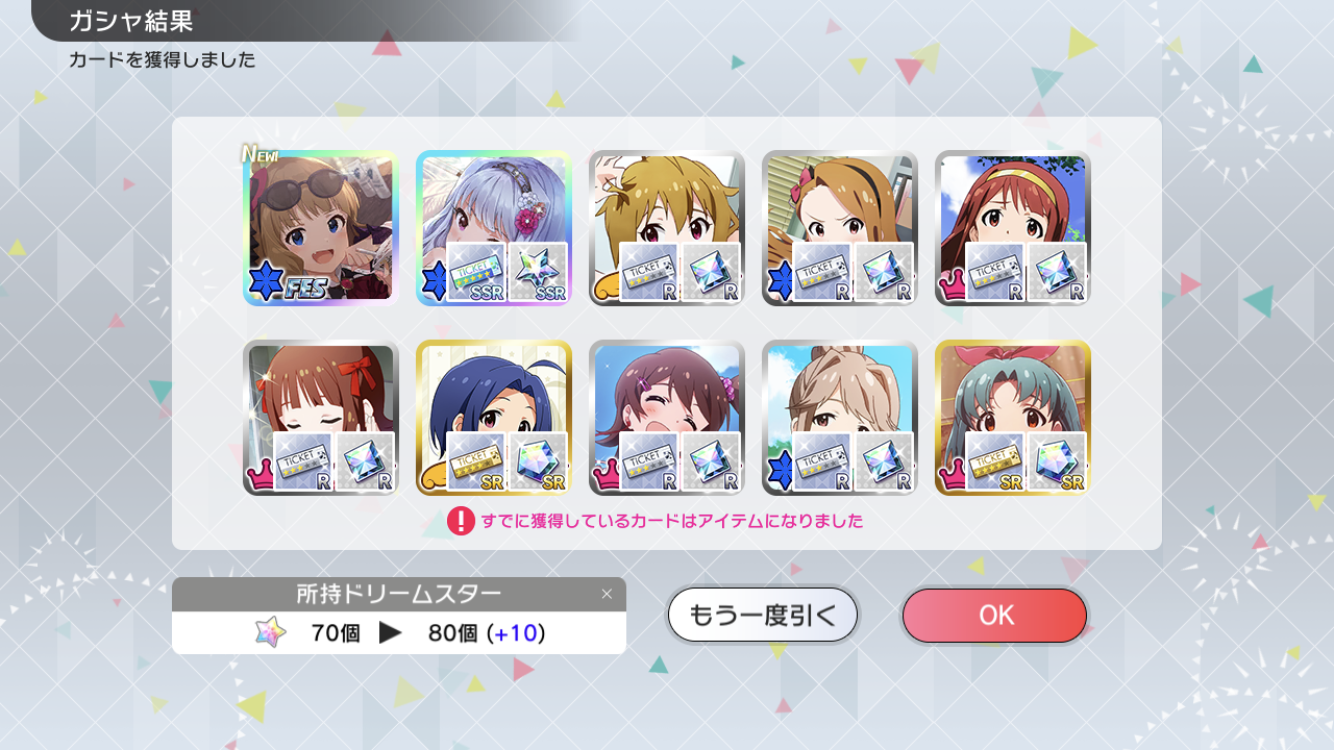The image size is (1334, 750).
Task: Select the spiky blonde-haired R card
Action: (x=667, y=228)
